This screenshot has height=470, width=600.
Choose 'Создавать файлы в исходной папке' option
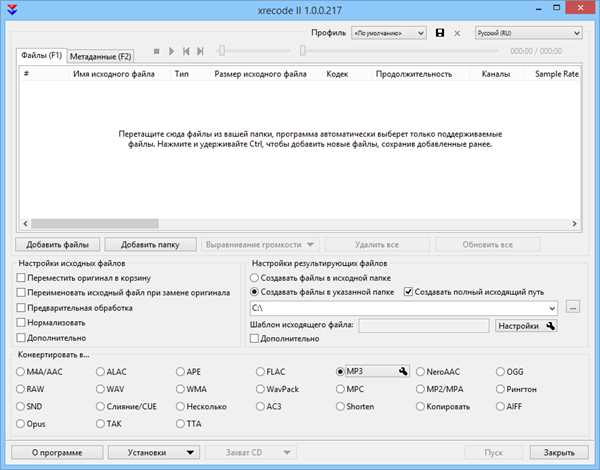coord(256,277)
